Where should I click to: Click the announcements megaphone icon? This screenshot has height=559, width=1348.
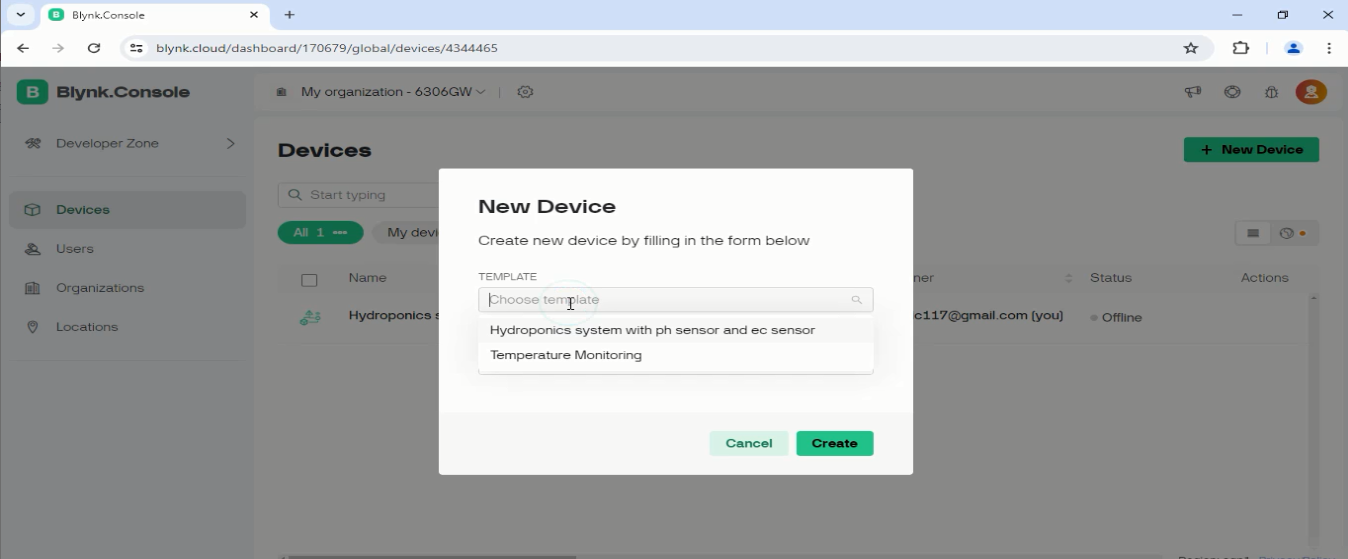tap(1192, 92)
